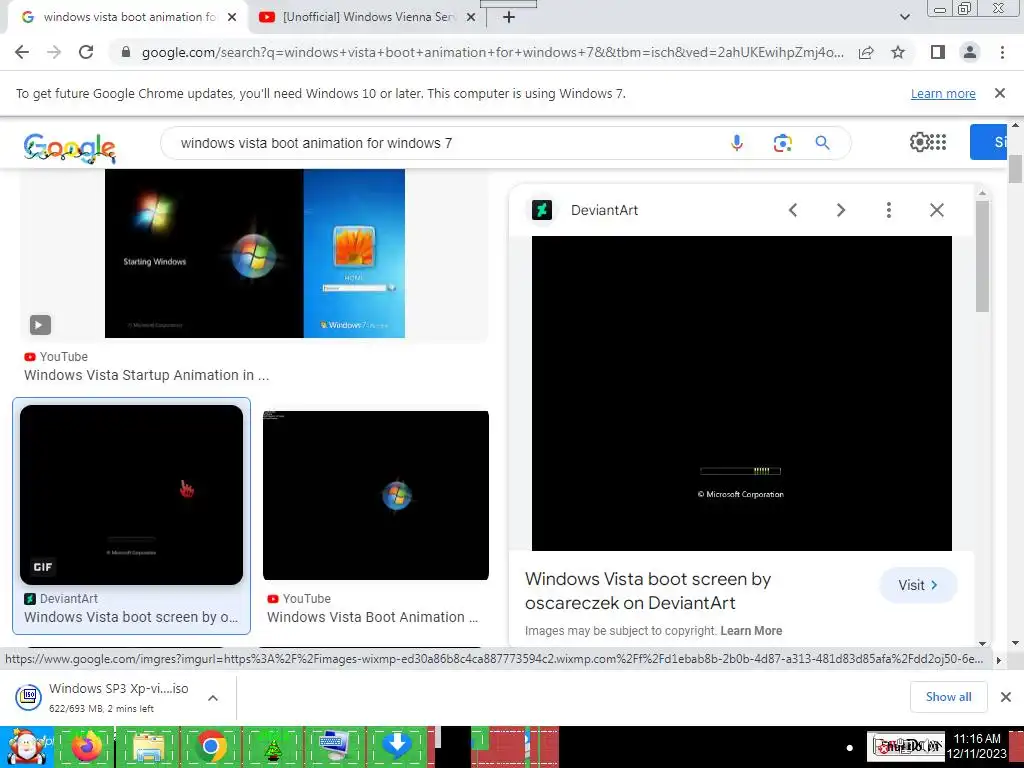Click the DeviantArt logo icon in preview

[541, 210]
